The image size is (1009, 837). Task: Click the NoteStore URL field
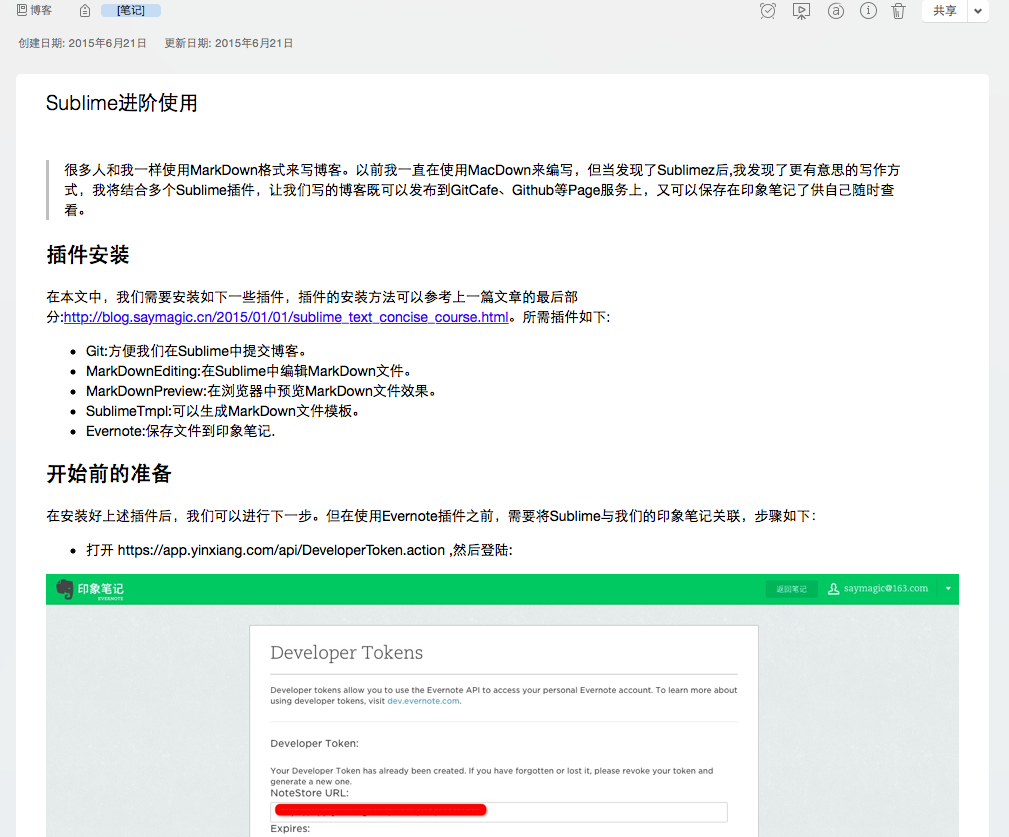coord(499,812)
